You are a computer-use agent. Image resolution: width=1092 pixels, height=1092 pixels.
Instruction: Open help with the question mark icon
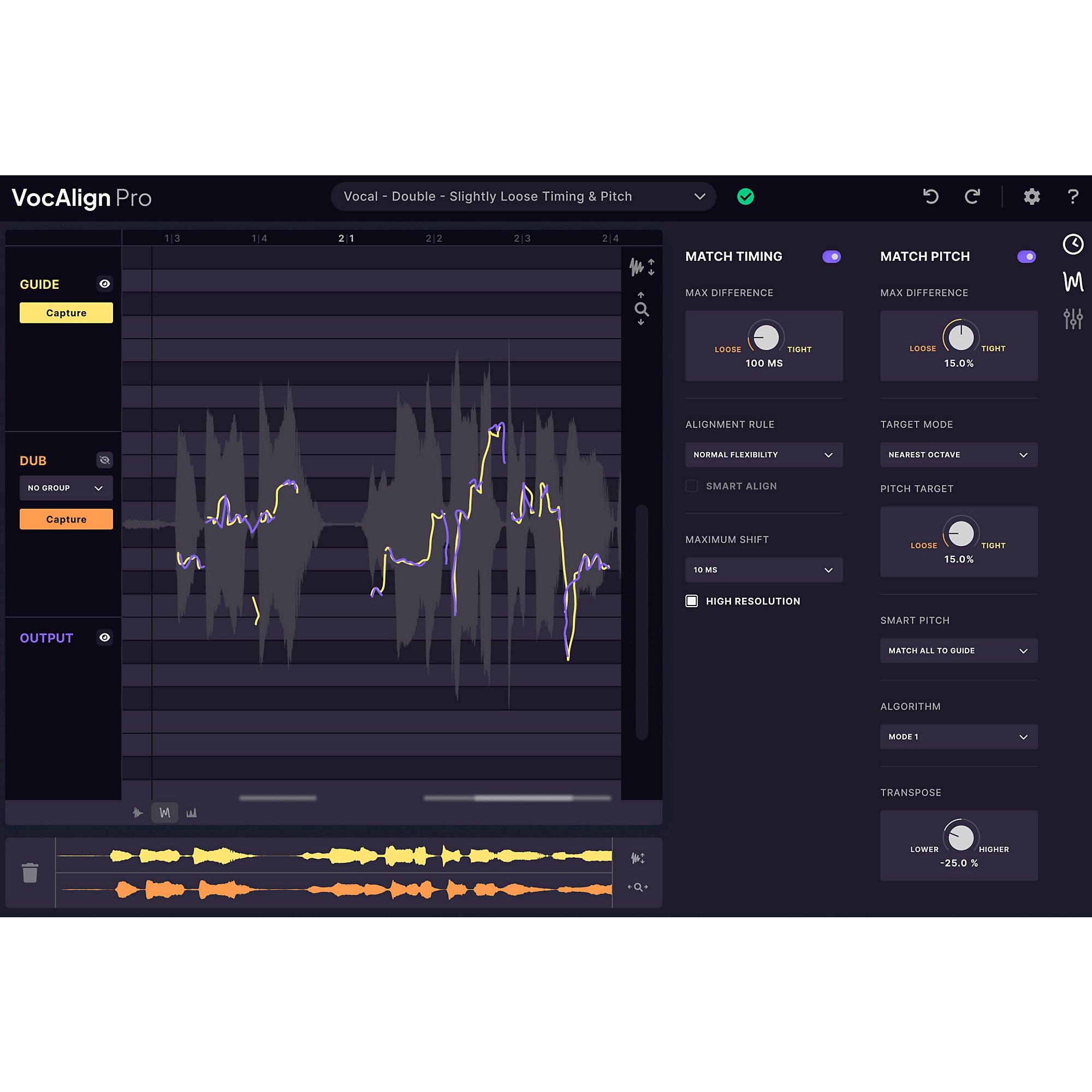tap(1072, 197)
